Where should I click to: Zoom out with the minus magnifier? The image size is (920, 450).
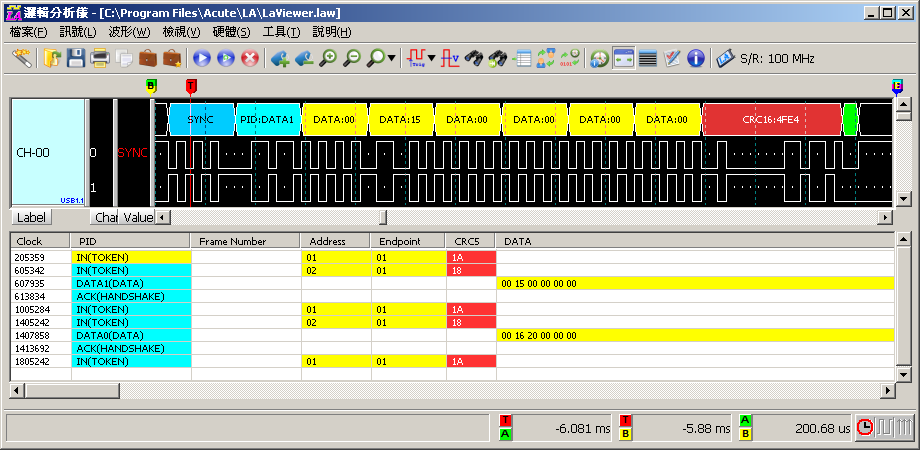click(352, 58)
